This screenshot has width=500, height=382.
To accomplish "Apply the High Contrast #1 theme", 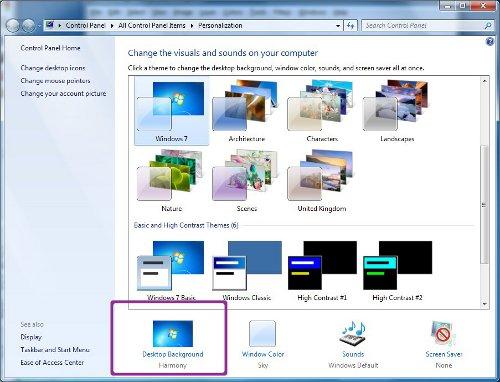I will [x=322, y=271].
